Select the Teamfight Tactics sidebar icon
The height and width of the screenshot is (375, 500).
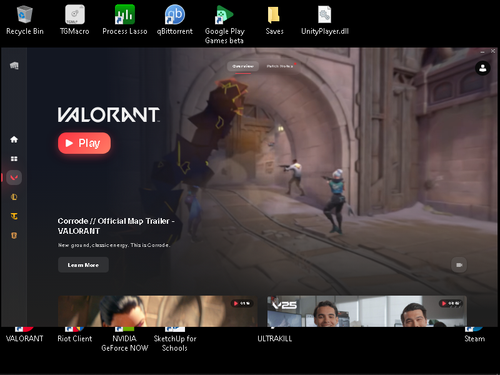click(14, 216)
